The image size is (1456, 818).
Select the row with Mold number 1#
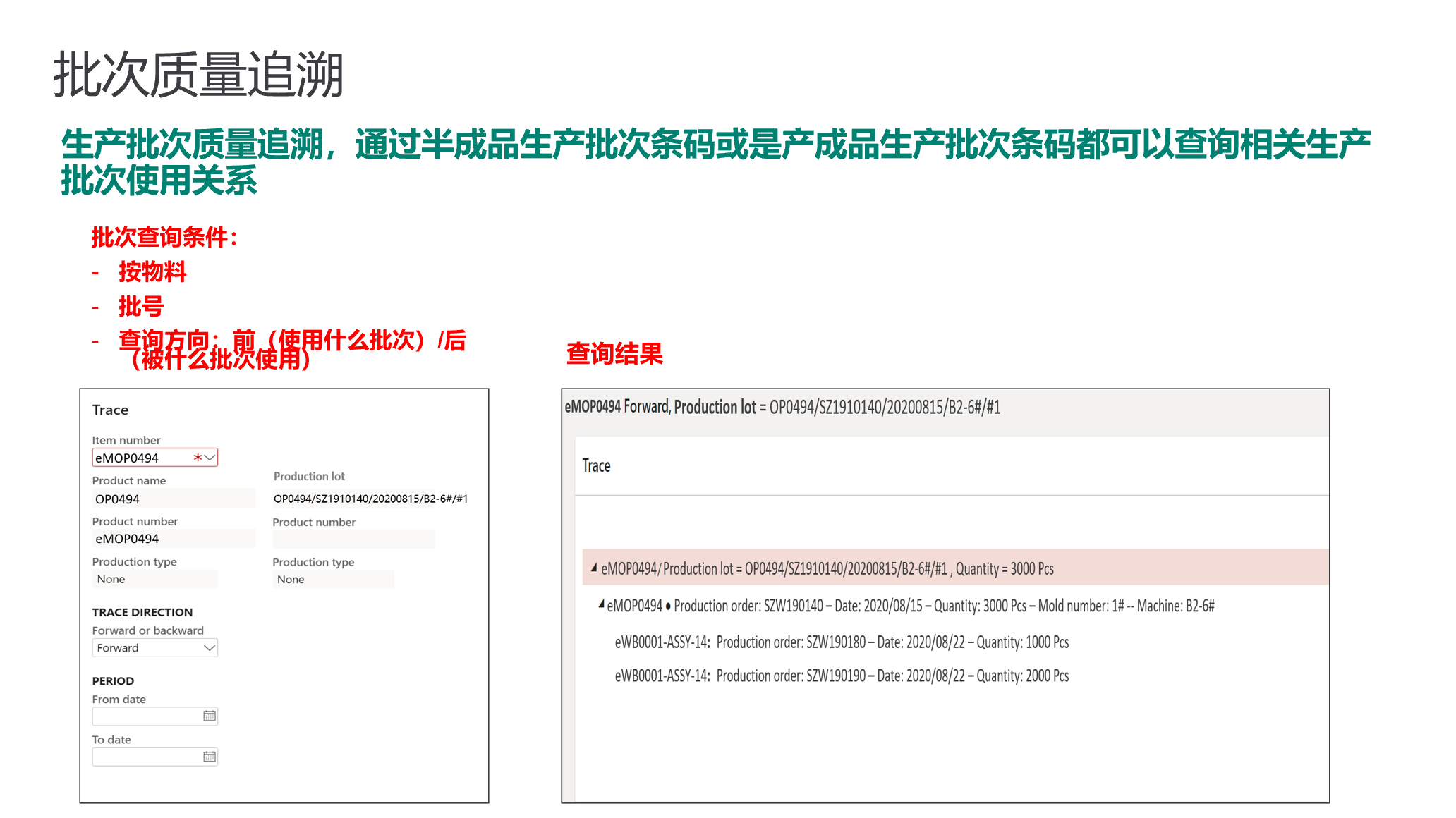[910, 605]
